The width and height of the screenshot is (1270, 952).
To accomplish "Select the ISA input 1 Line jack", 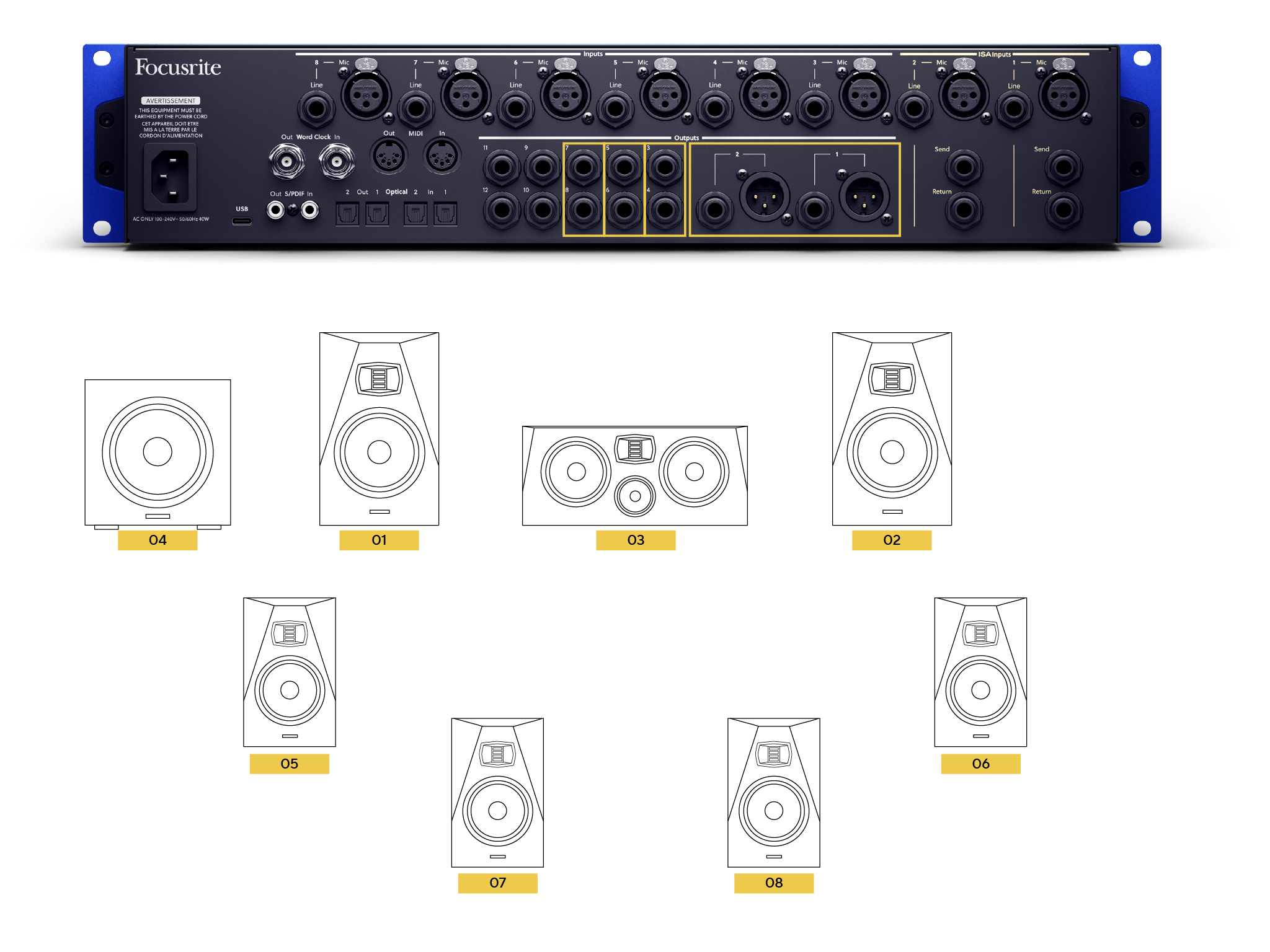I will point(1014,109).
